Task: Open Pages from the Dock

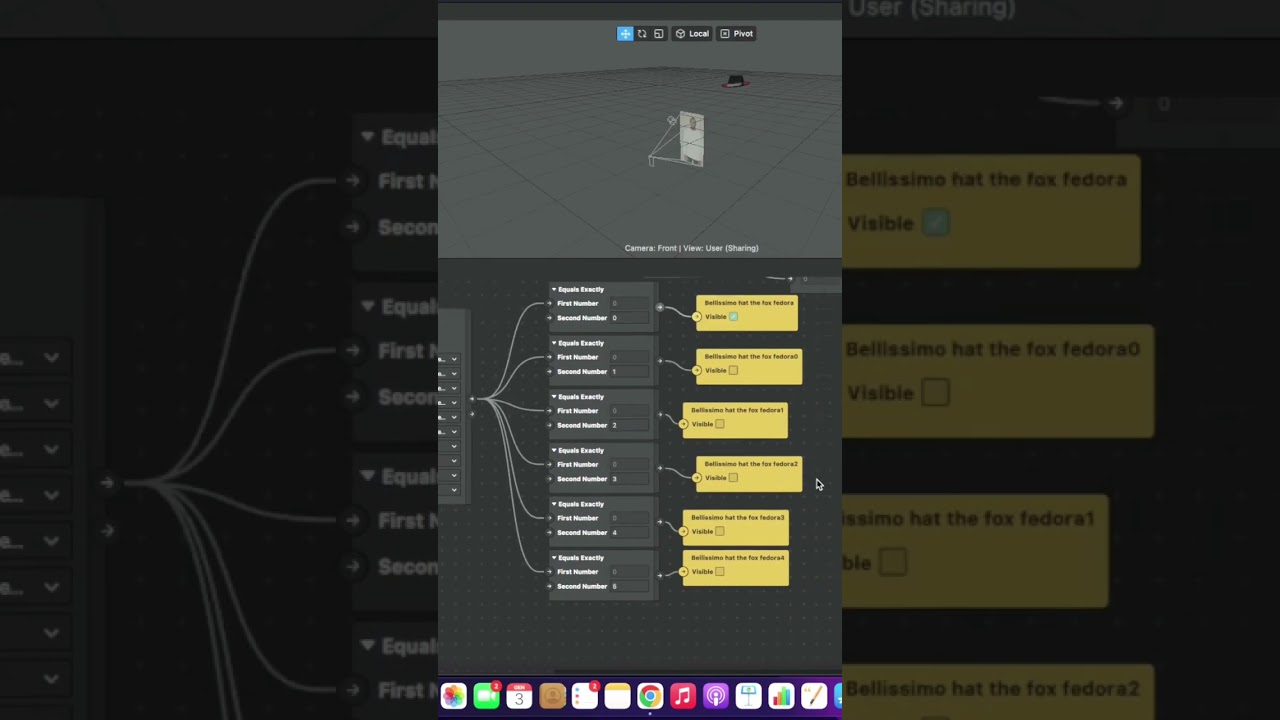Action: point(814,696)
